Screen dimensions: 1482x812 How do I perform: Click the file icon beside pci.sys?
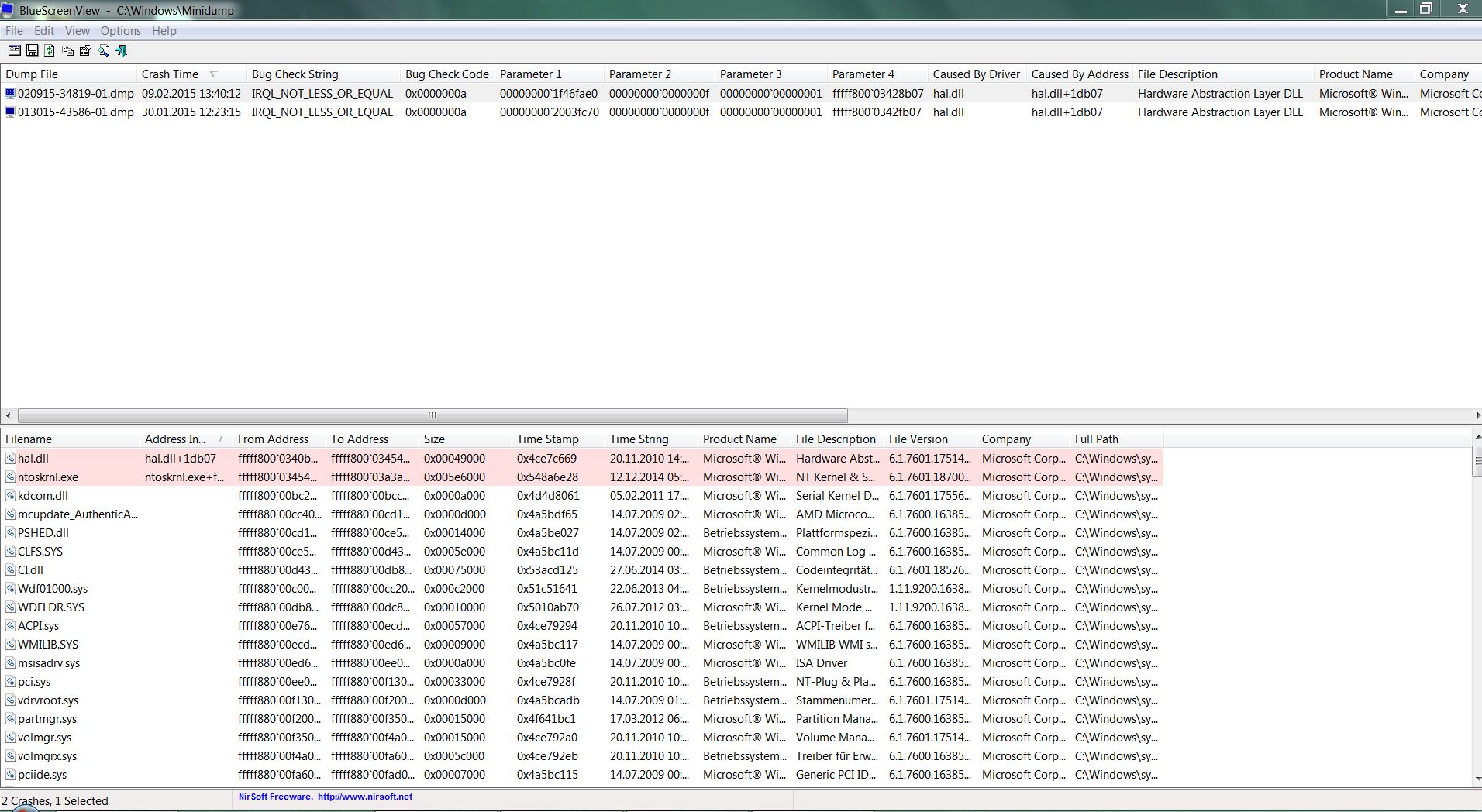click(10, 682)
